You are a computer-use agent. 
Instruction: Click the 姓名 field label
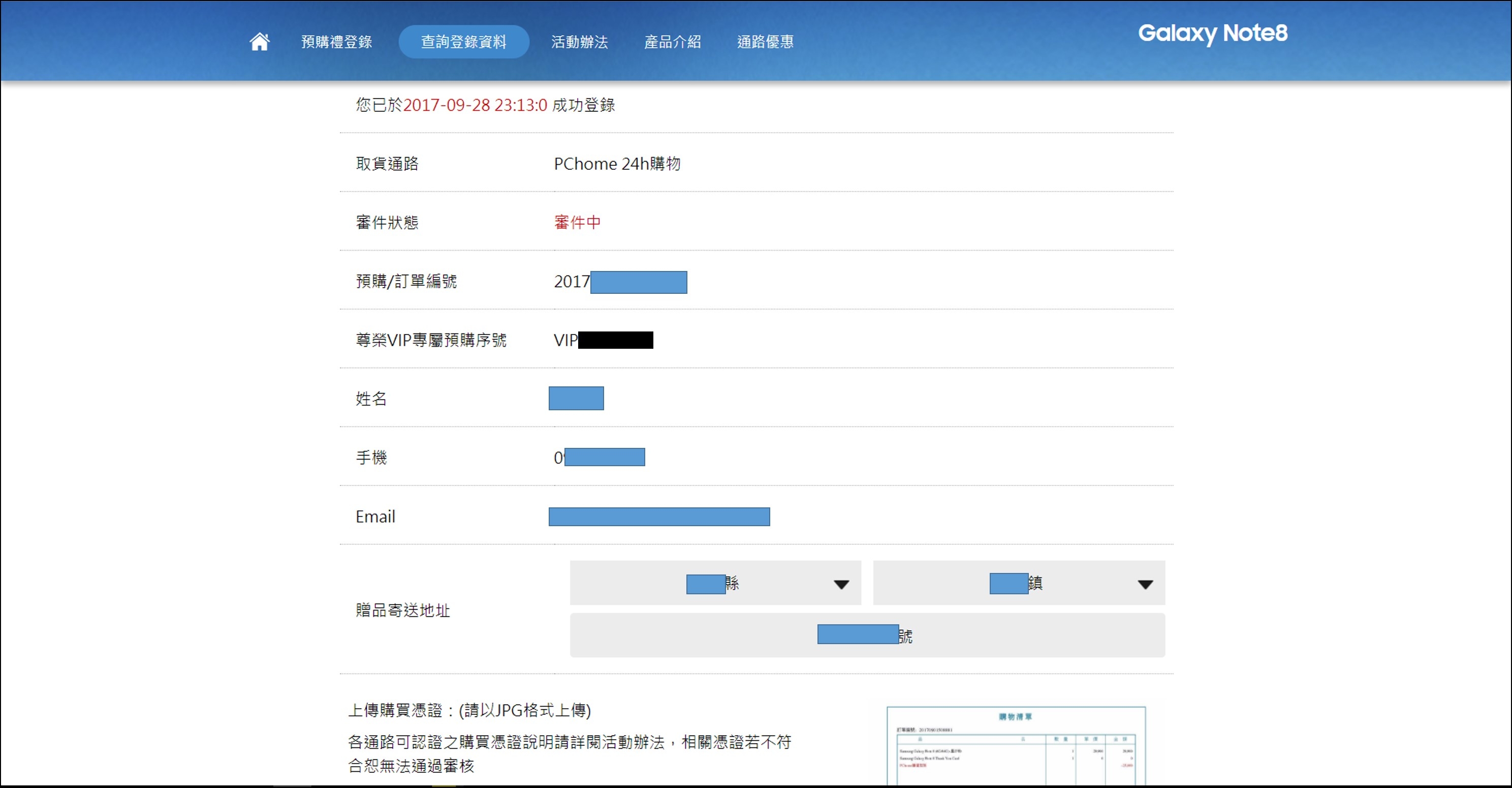tap(371, 399)
